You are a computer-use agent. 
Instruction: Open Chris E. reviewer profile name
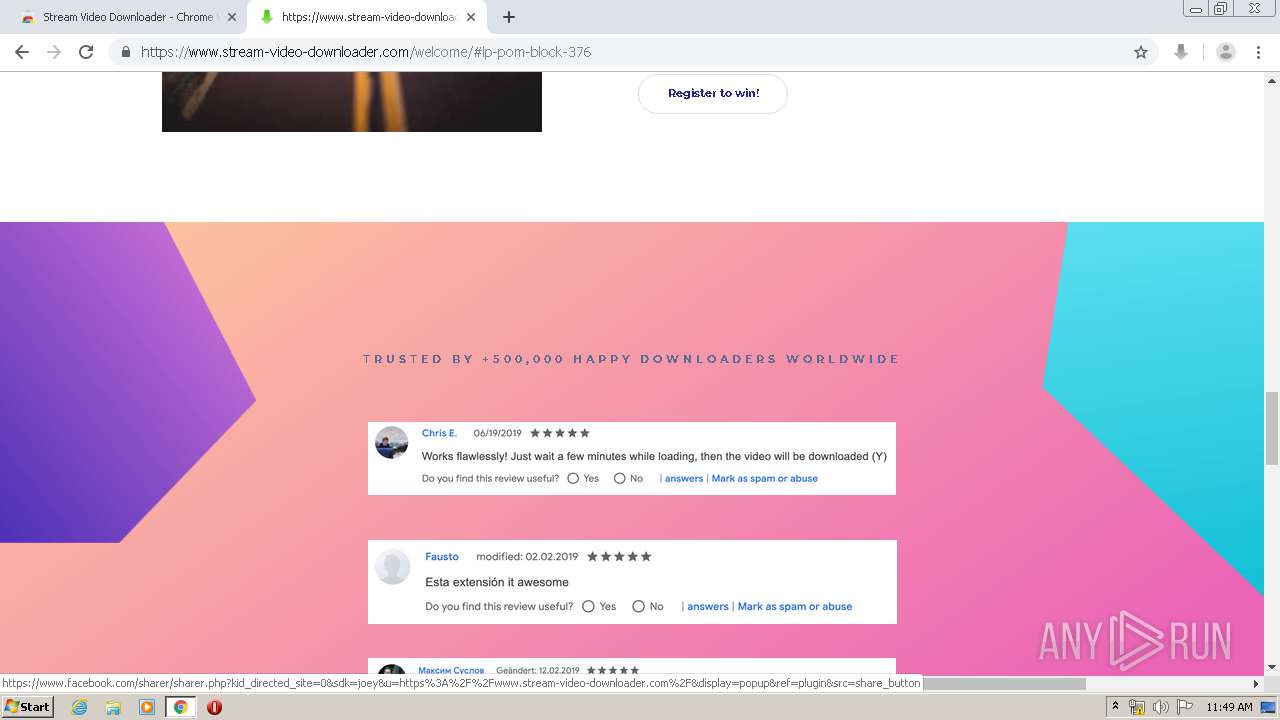(439, 433)
